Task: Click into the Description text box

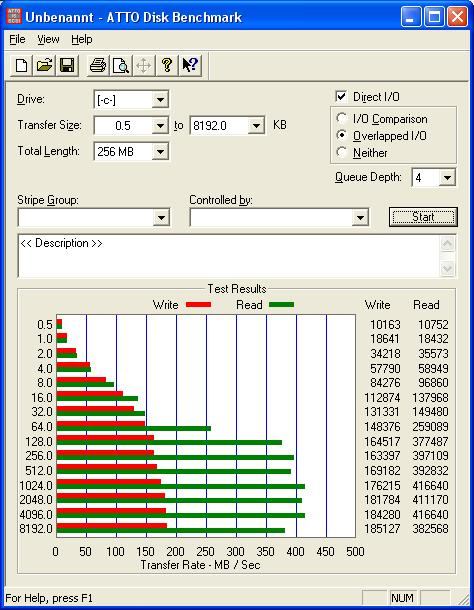Action: click(229, 256)
